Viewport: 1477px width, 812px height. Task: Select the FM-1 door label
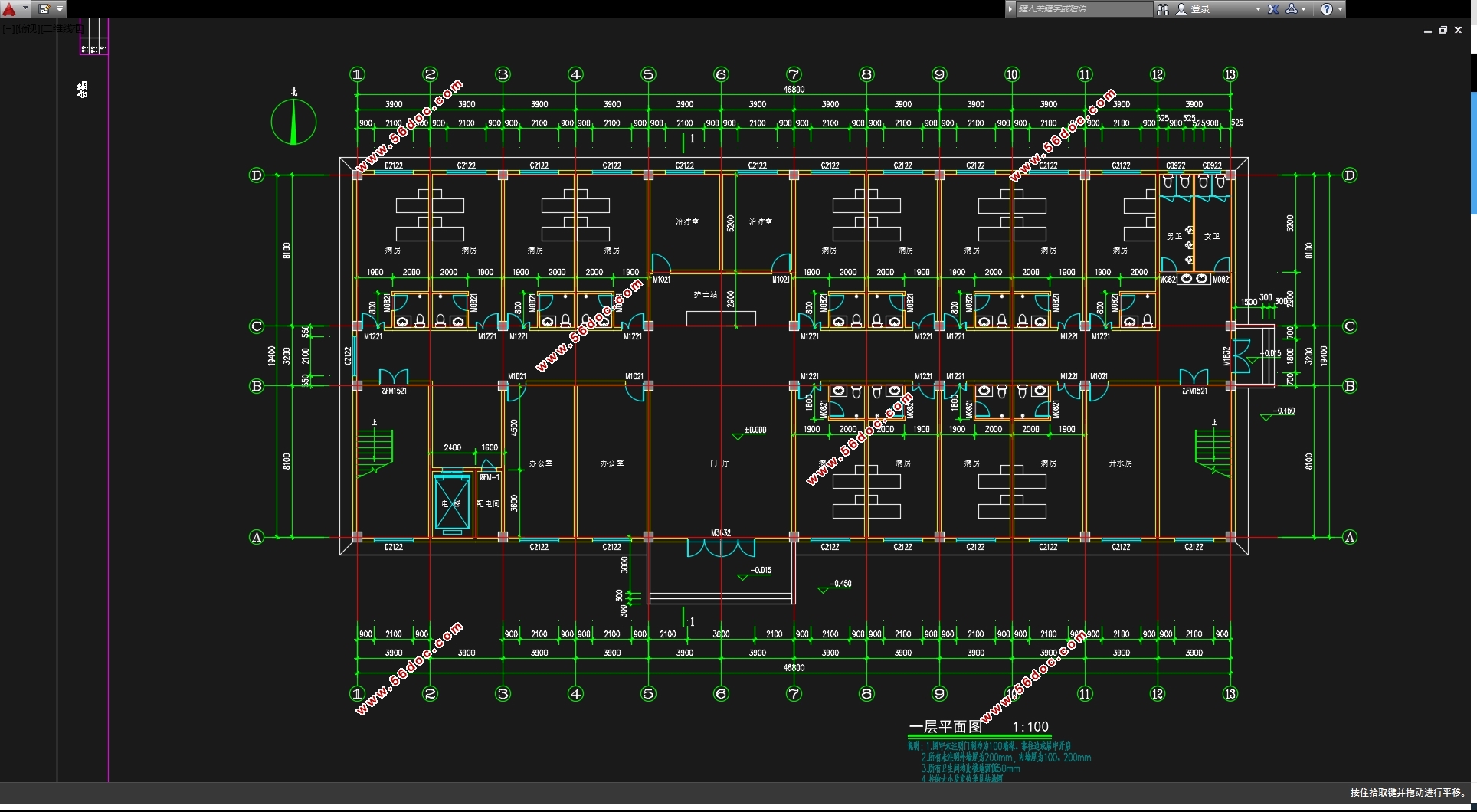click(x=490, y=477)
